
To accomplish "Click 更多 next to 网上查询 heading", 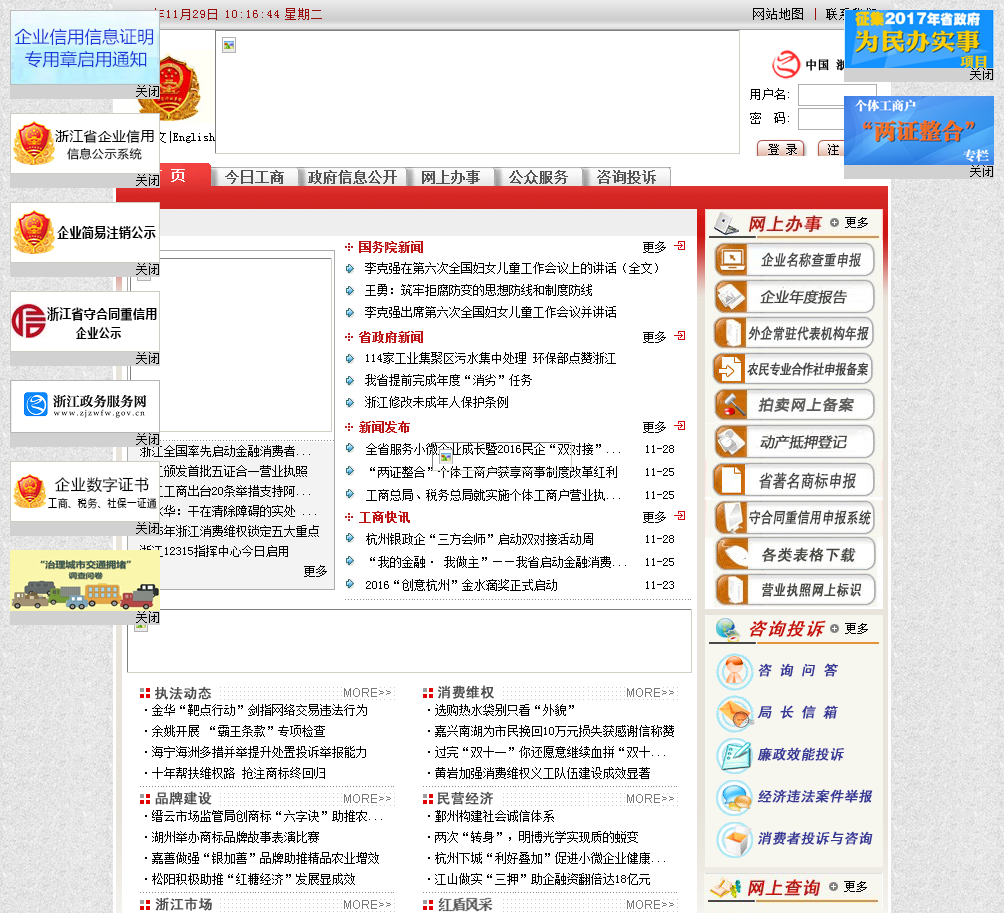I will [x=855, y=886].
